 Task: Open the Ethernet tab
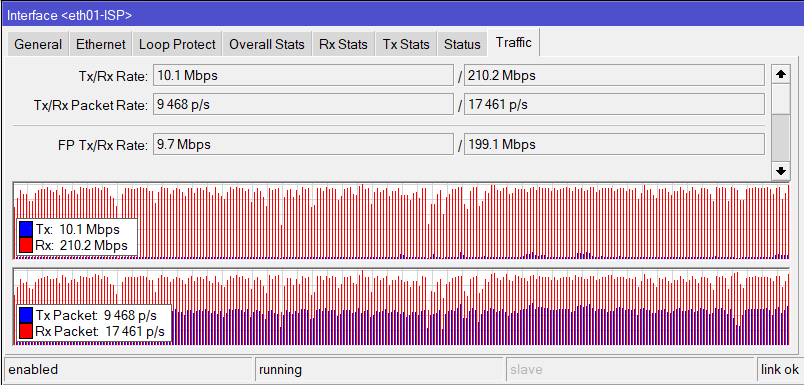pyautogui.click(x=100, y=45)
